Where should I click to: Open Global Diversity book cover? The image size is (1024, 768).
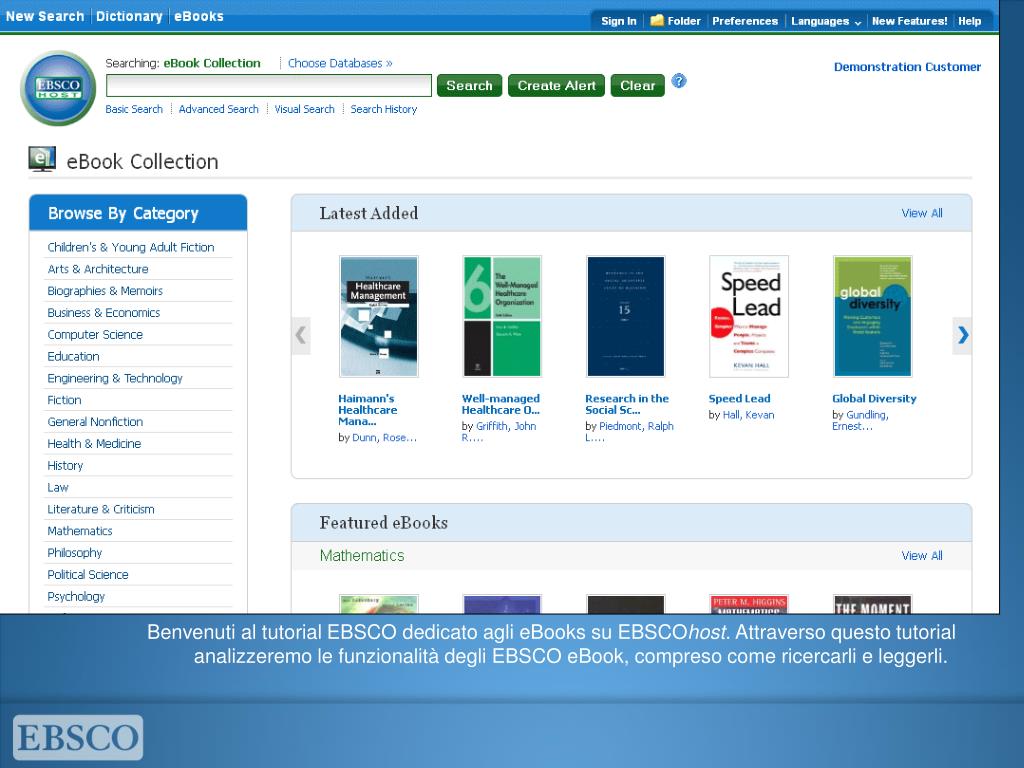point(872,316)
